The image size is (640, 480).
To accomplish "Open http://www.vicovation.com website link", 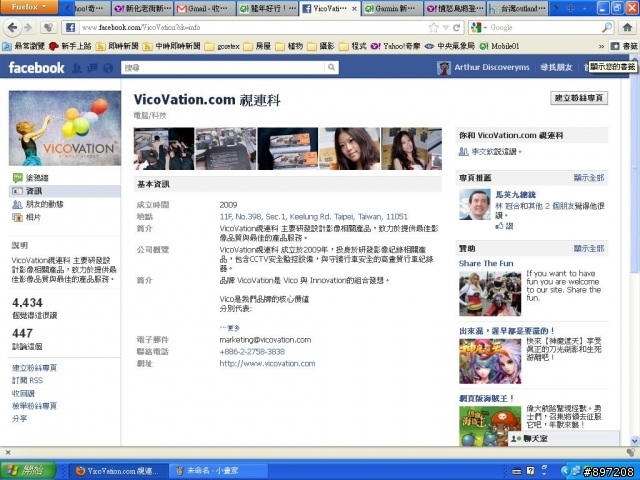I will pos(267,364).
